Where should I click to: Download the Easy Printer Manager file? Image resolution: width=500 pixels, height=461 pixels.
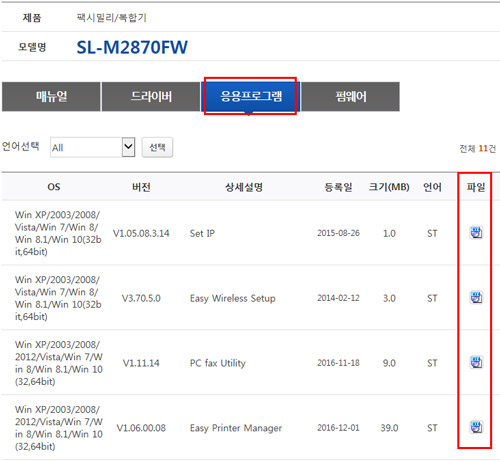pos(476,427)
